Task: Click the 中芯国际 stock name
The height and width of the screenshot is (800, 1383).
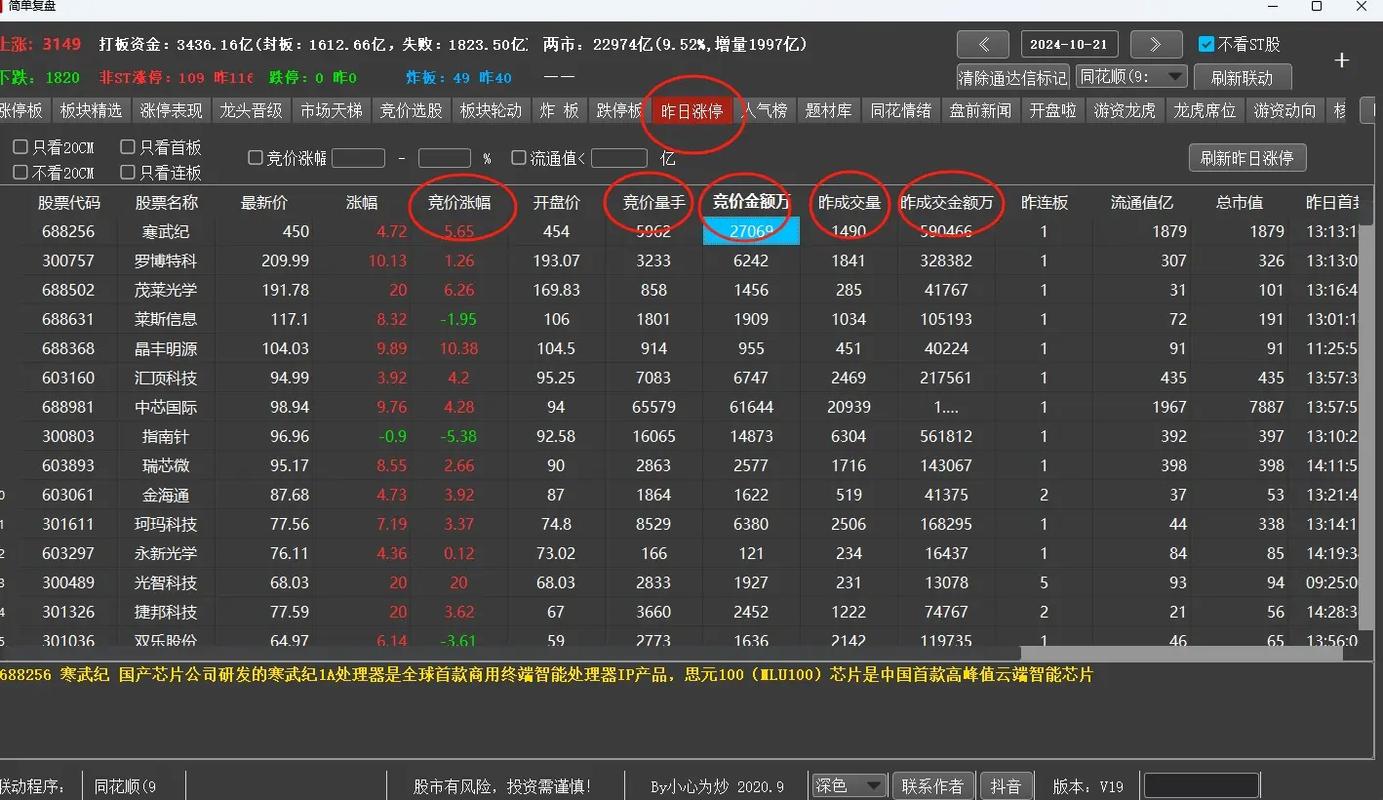Action: click(166, 407)
